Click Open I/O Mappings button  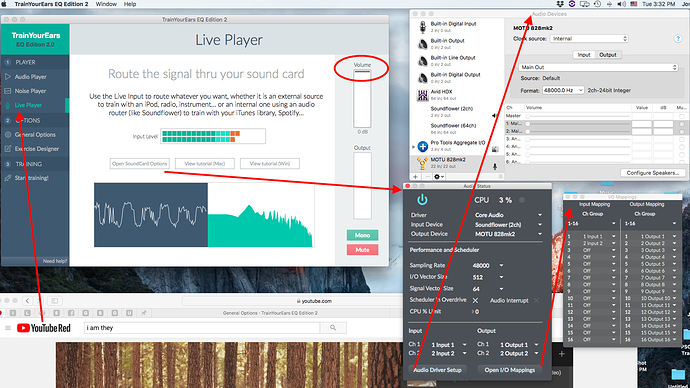[x=510, y=370]
